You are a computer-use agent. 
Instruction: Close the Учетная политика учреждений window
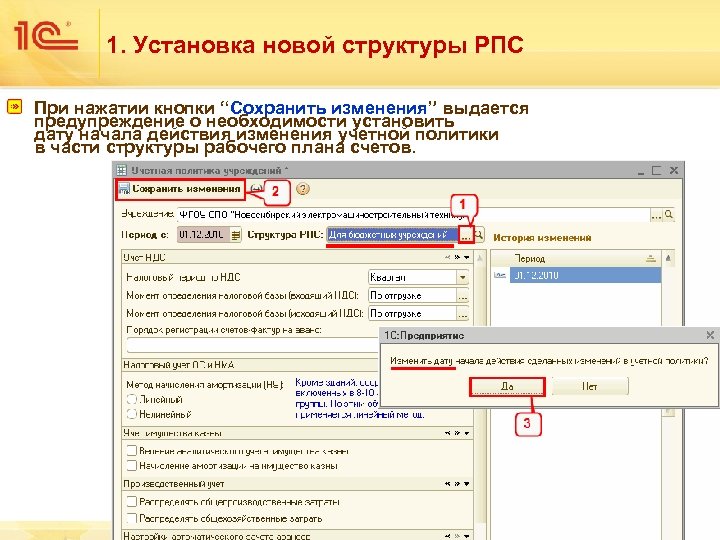coord(674,170)
